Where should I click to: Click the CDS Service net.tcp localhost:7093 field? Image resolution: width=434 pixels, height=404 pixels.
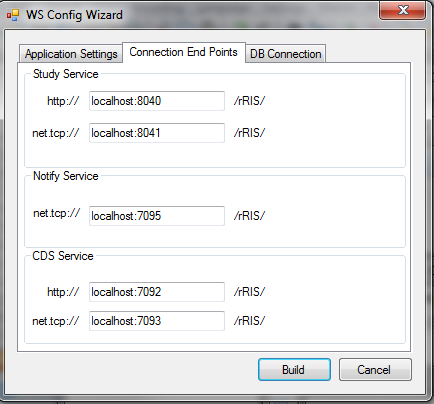tap(157, 321)
